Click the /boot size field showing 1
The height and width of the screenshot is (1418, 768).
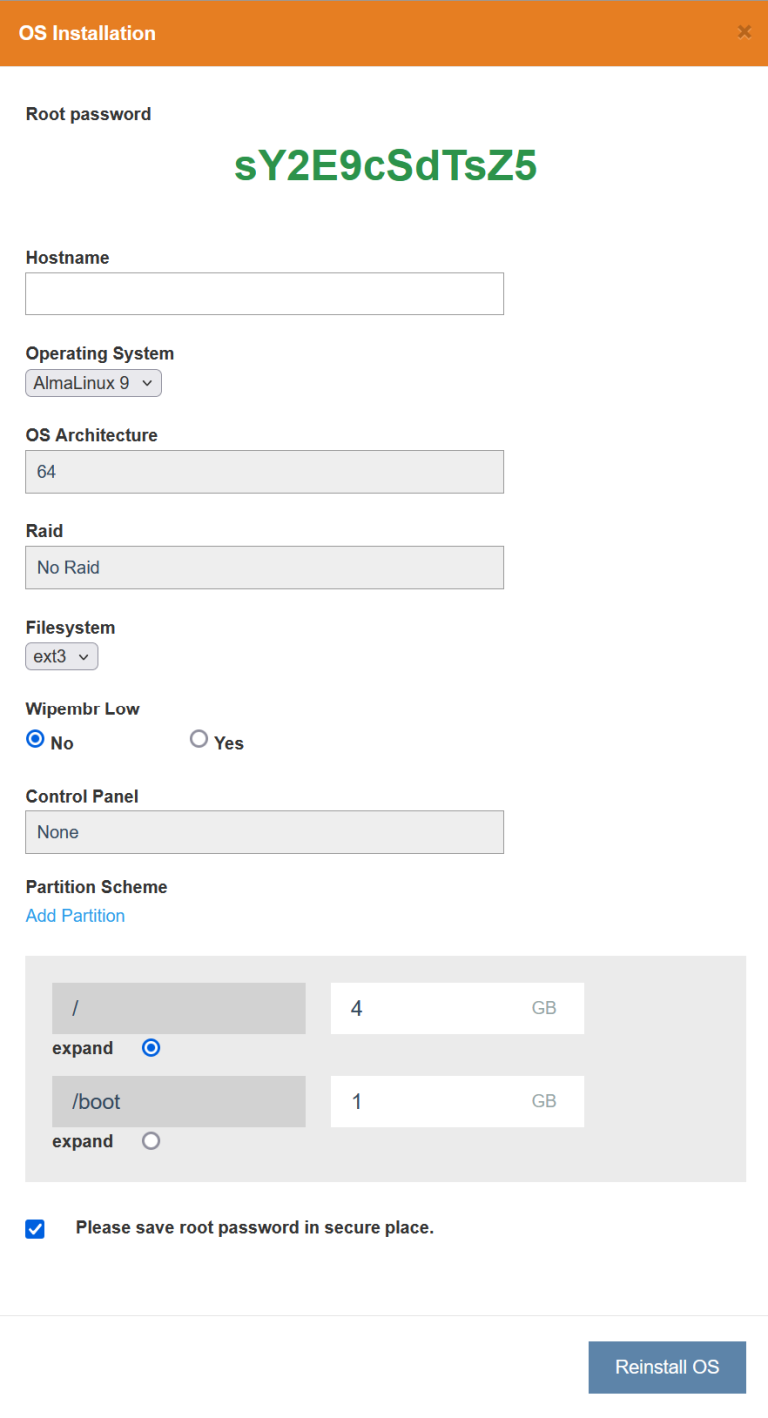pos(456,1101)
